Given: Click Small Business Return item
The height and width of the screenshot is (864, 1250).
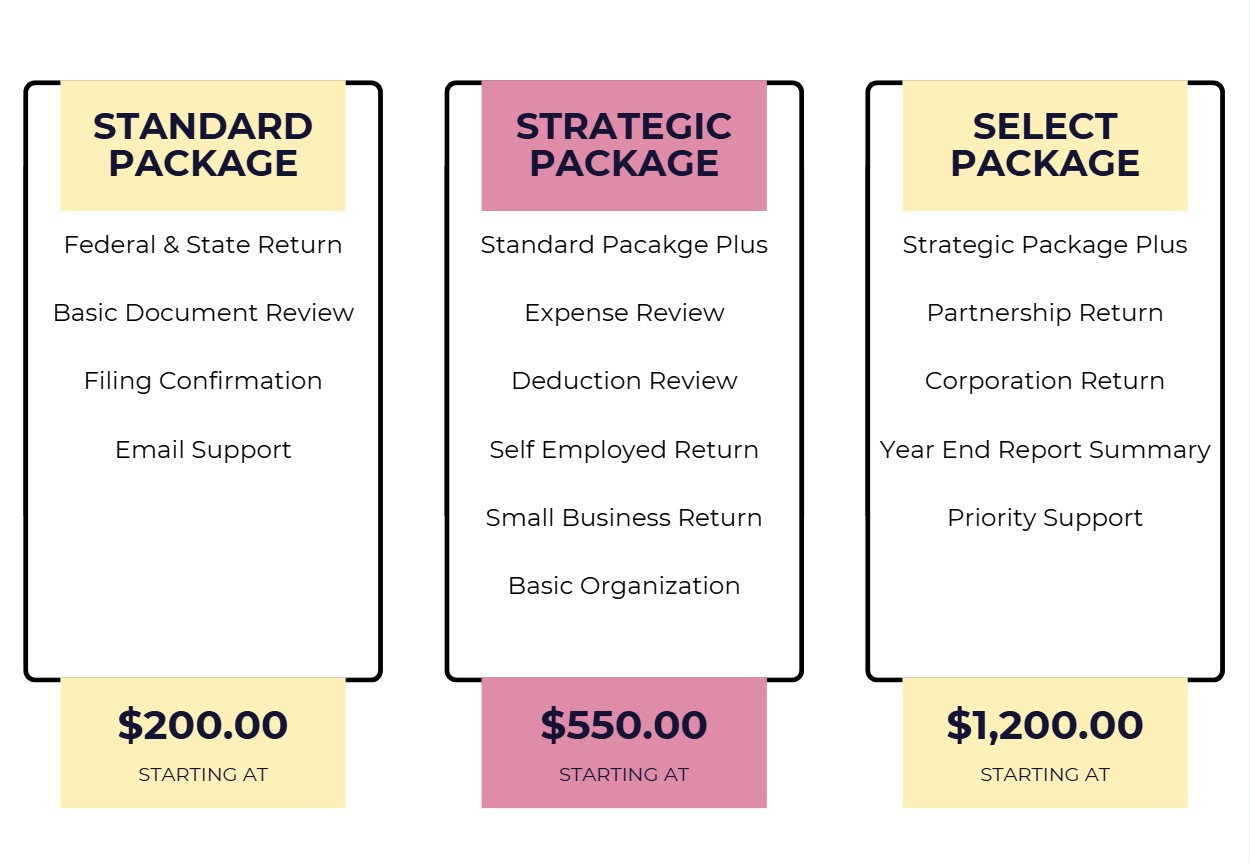Looking at the screenshot, I should [624, 518].
